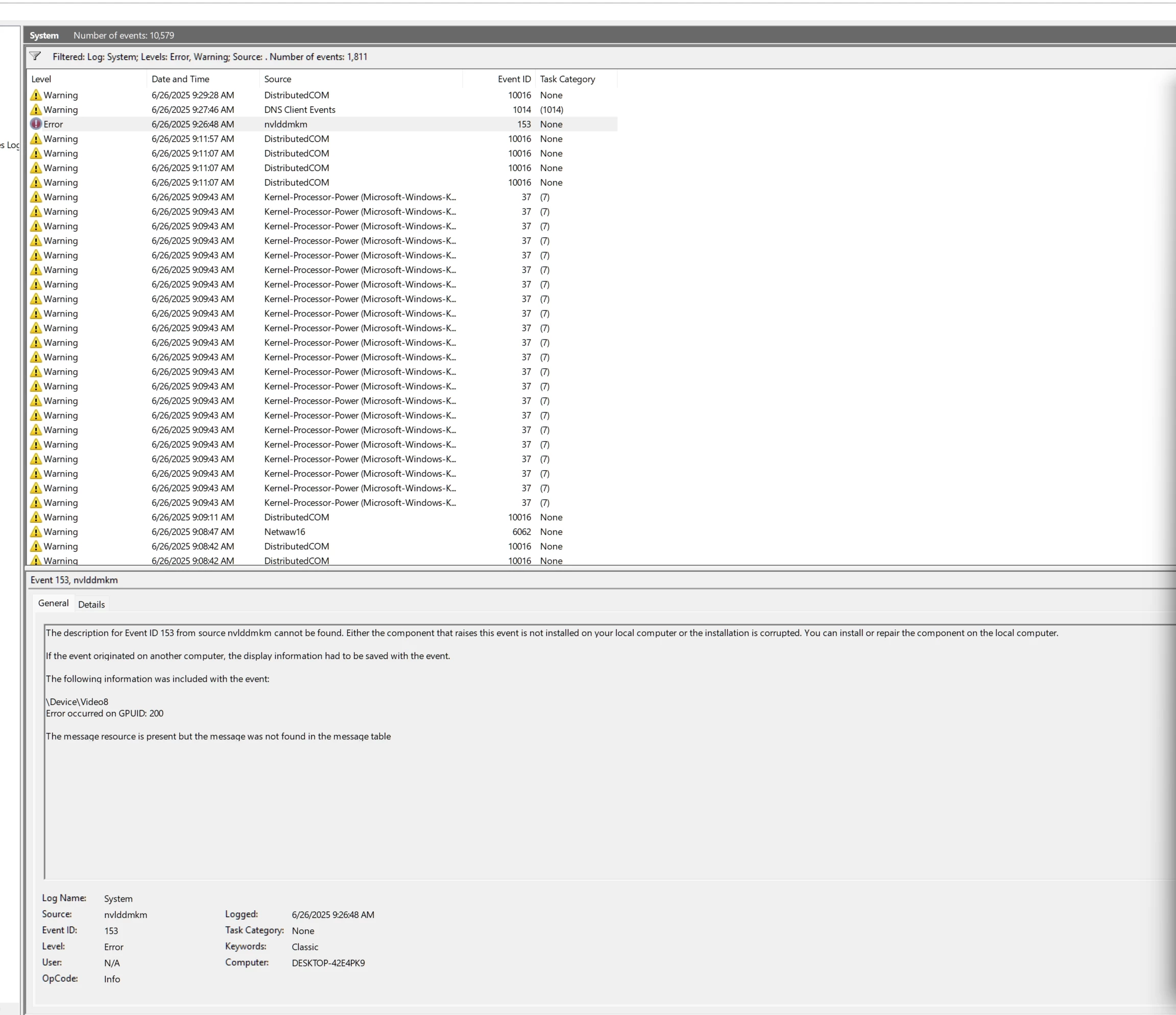Select the General tab
Viewport: 1176px width, 1015px height.
pos(53,603)
